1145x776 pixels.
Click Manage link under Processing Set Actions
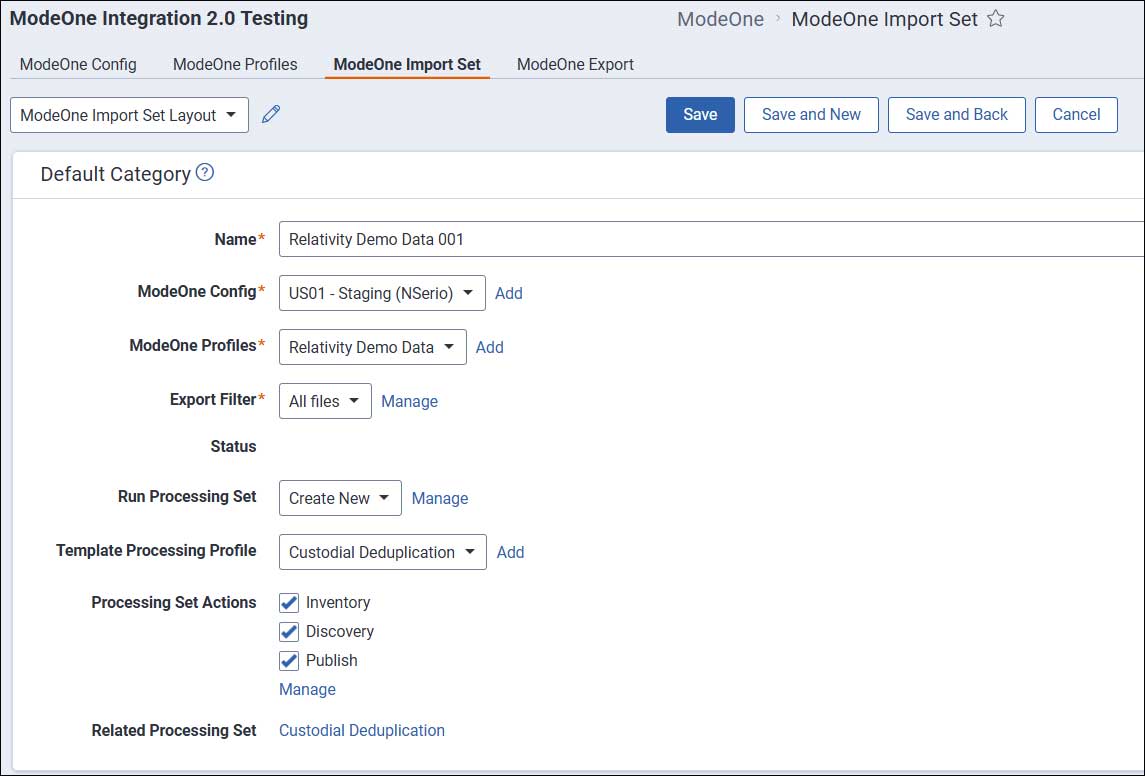pyautogui.click(x=307, y=690)
